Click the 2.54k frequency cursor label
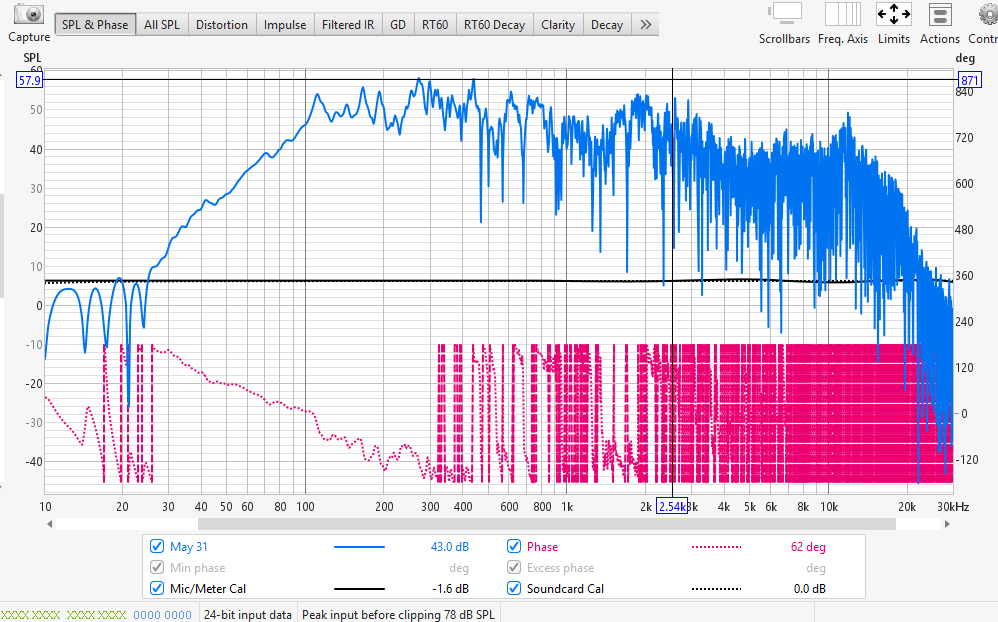998x622 pixels. [671, 506]
